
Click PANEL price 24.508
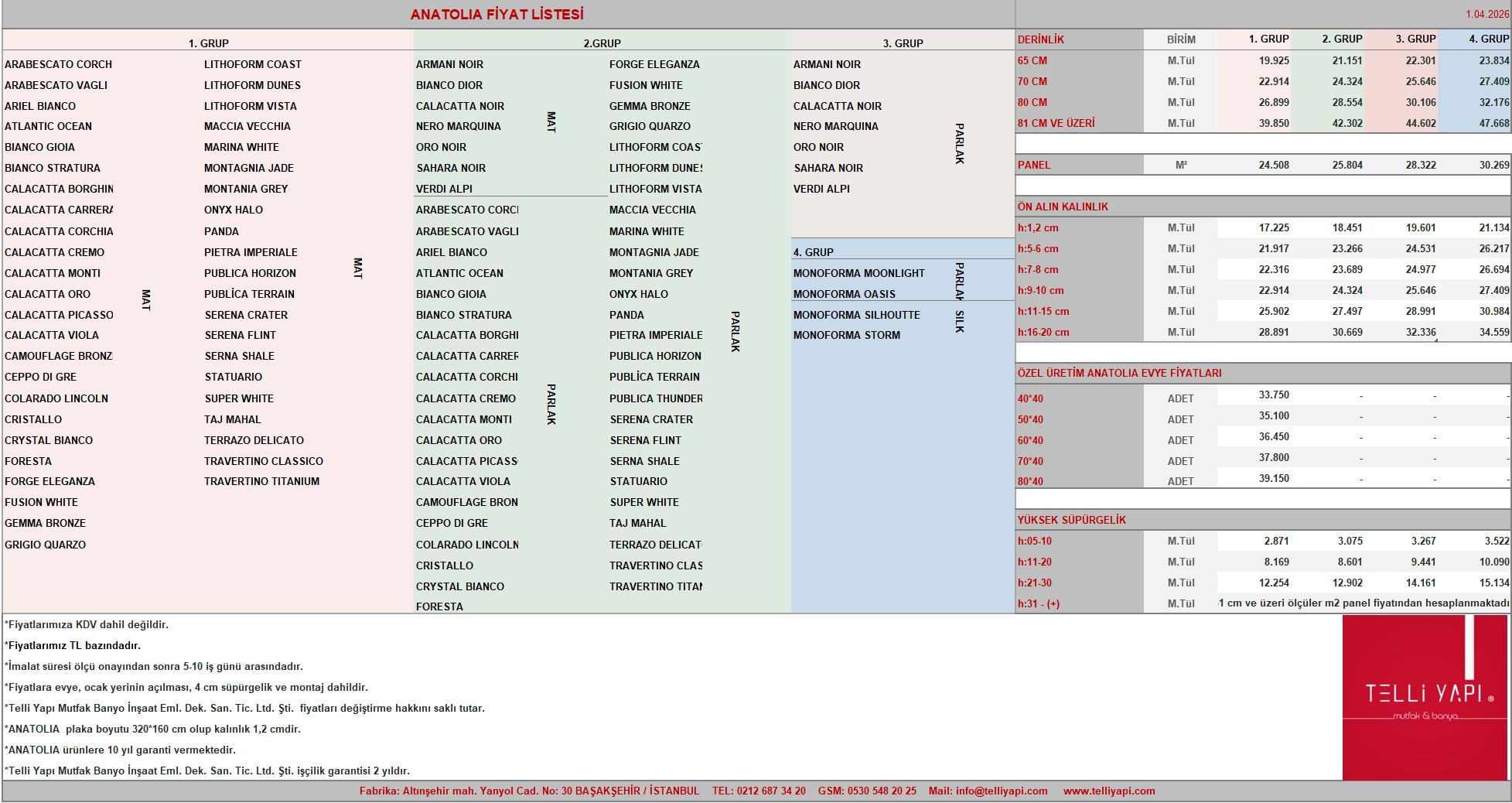click(x=1274, y=165)
